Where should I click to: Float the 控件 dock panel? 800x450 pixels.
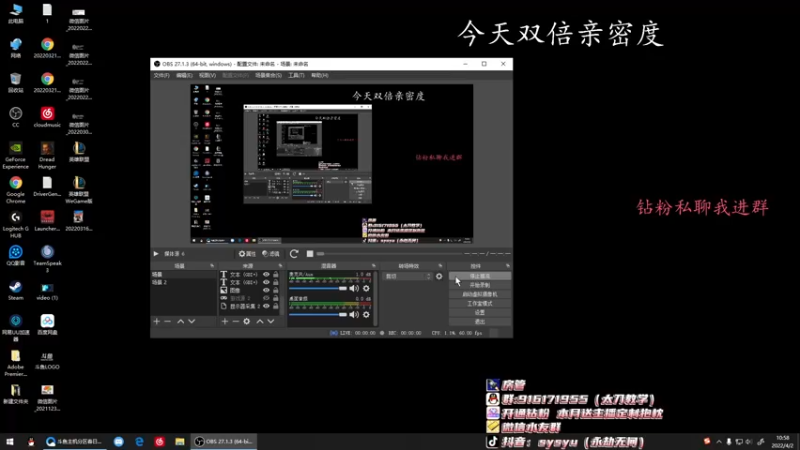pyautogui.click(x=508, y=266)
